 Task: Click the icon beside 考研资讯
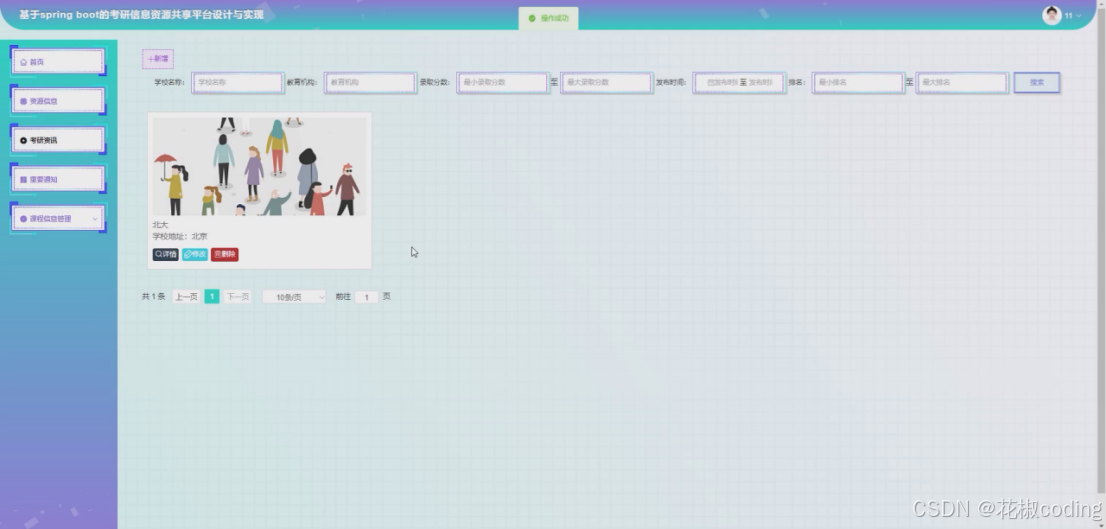tap(23, 140)
